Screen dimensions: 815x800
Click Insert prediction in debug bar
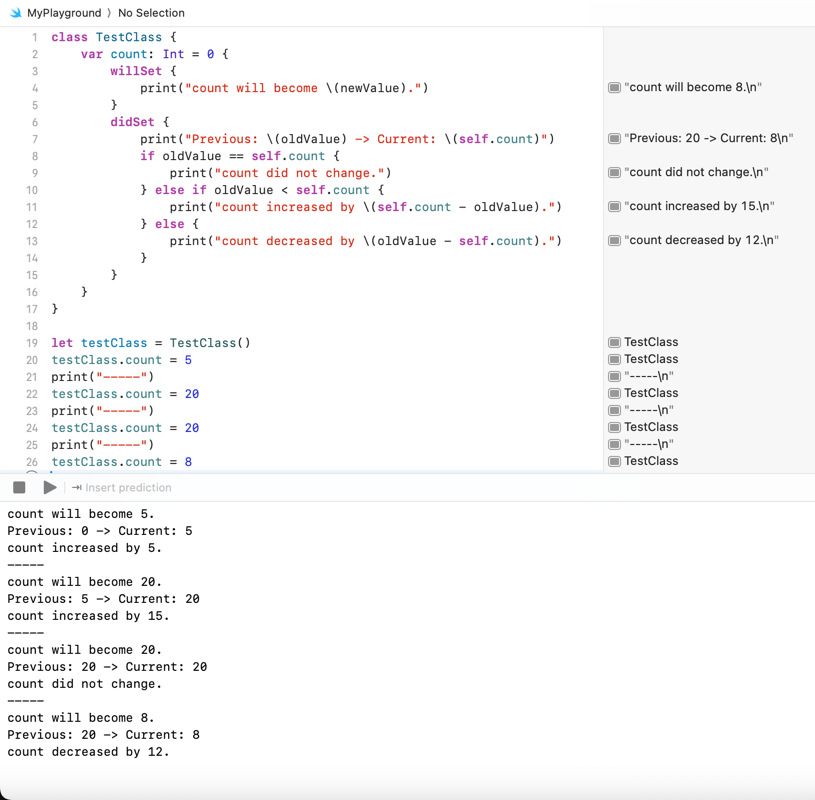pyautogui.click(x=122, y=488)
